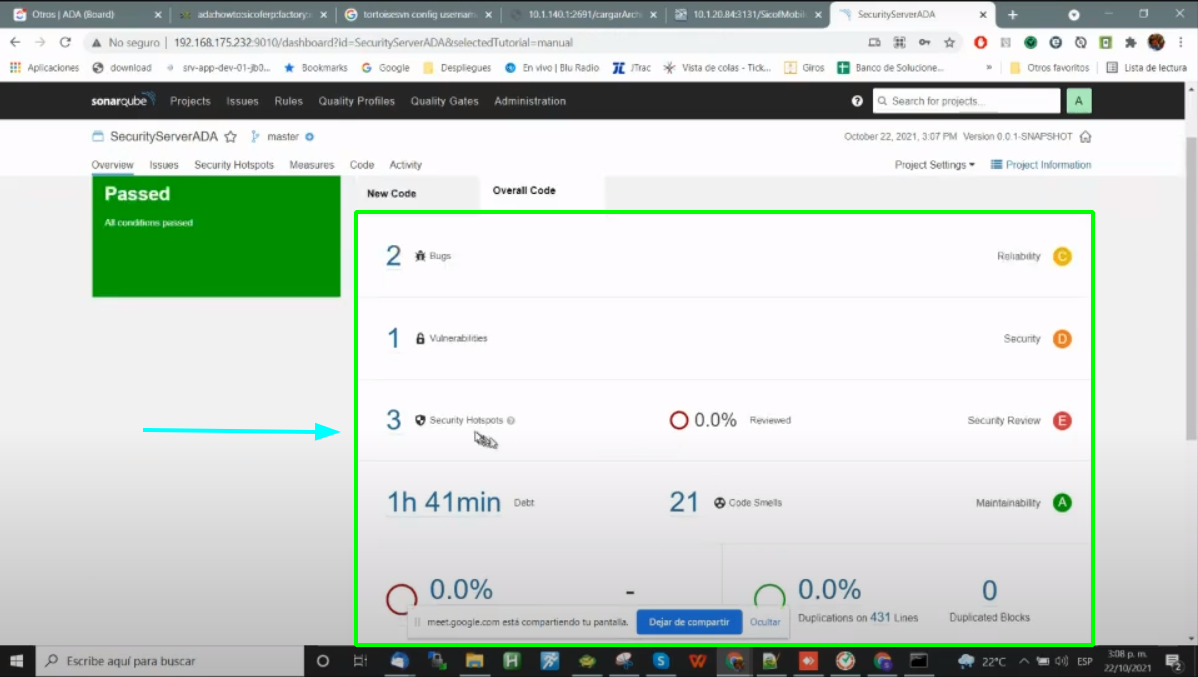
Task: Click the Security D rating badge
Action: (x=1062, y=339)
